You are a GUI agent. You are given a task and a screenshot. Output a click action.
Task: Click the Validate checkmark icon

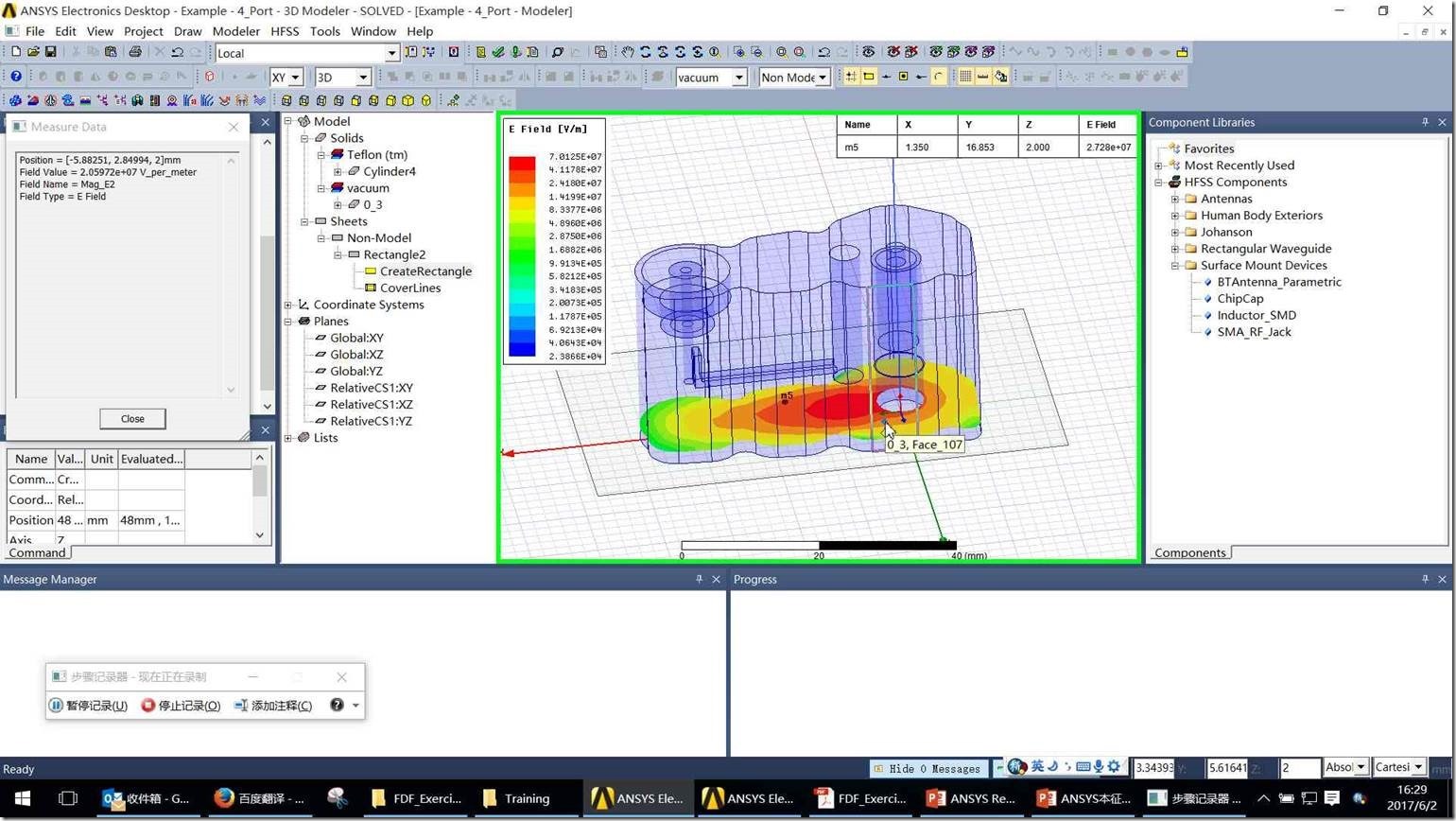tap(498, 52)
